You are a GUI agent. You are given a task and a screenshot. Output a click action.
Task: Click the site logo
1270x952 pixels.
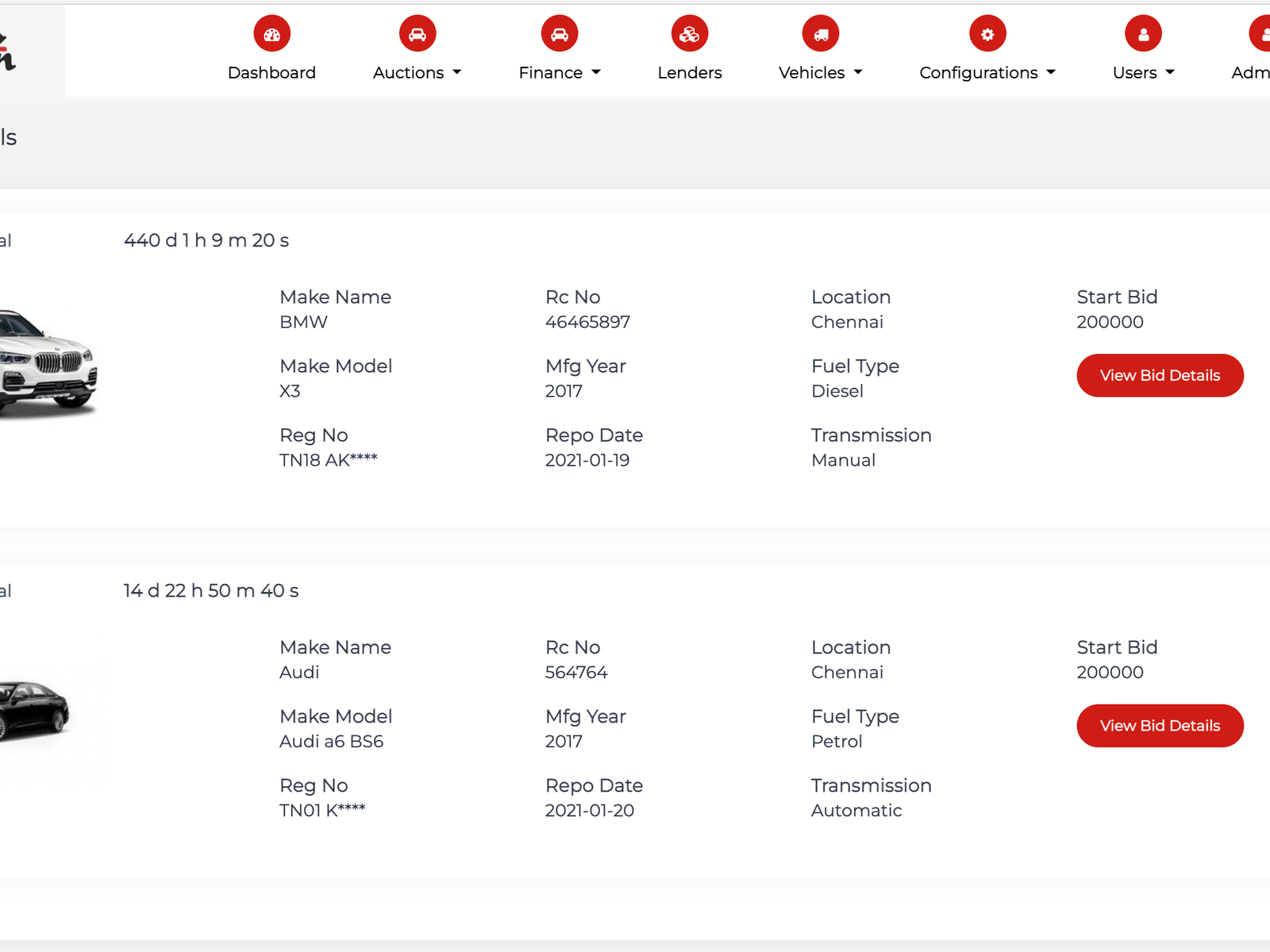(x=8, y=52)
